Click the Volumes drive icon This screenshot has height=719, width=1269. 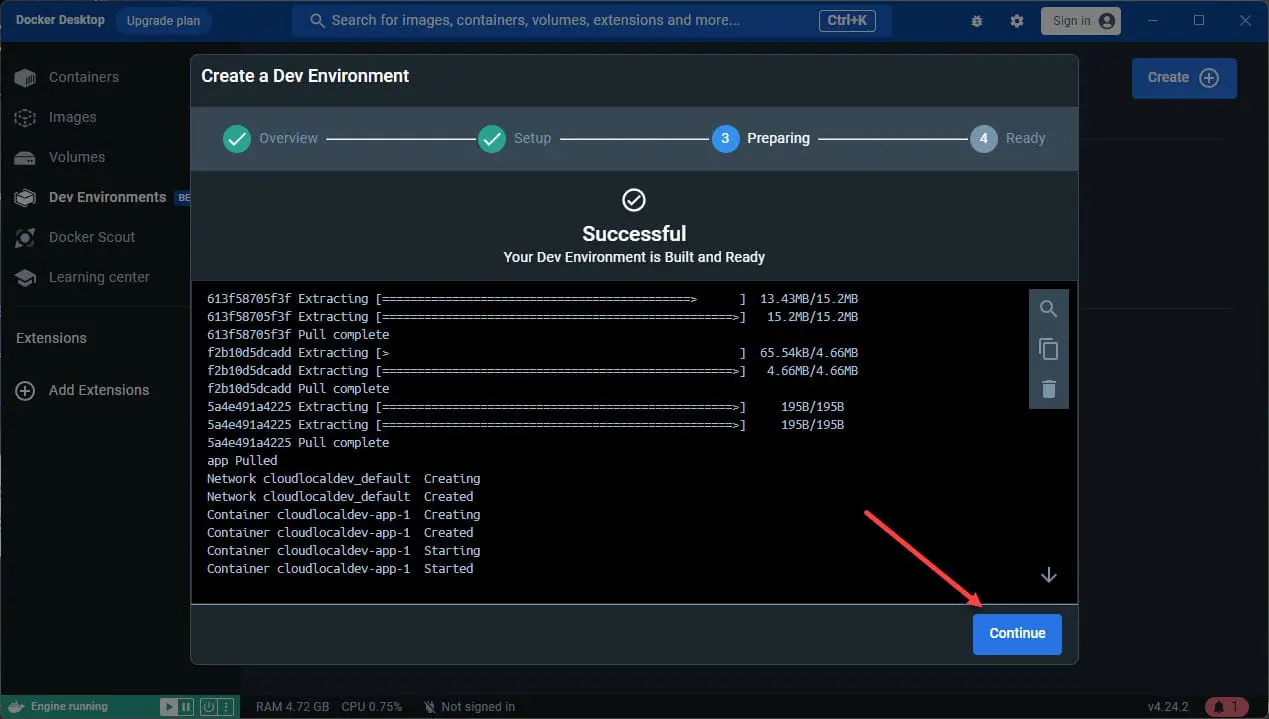[x=25, y=157]
